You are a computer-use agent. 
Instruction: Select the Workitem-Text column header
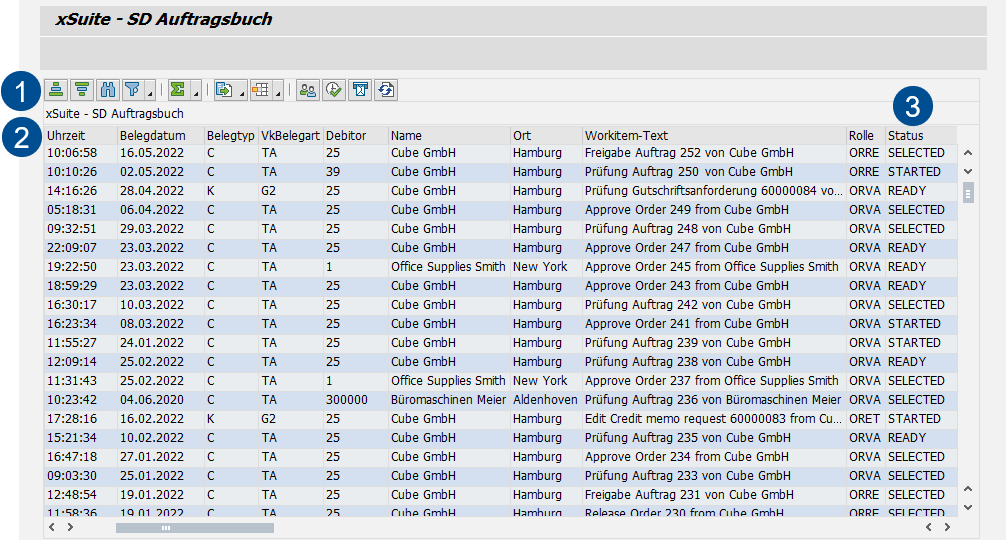627,135
